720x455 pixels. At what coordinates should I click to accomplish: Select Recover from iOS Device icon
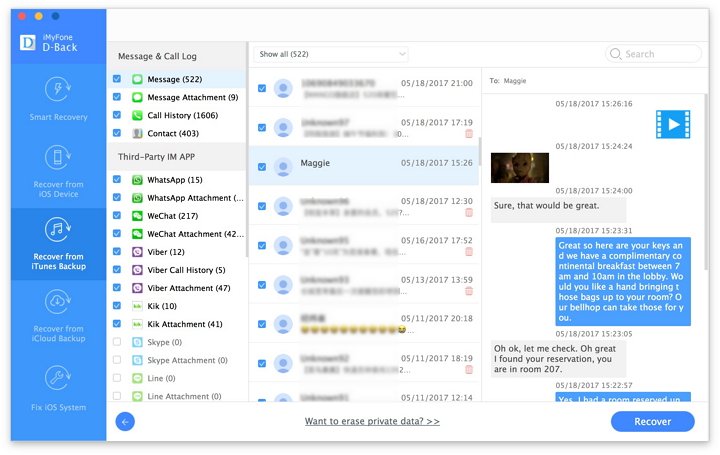pyautogui.click(x=57, y=157)
